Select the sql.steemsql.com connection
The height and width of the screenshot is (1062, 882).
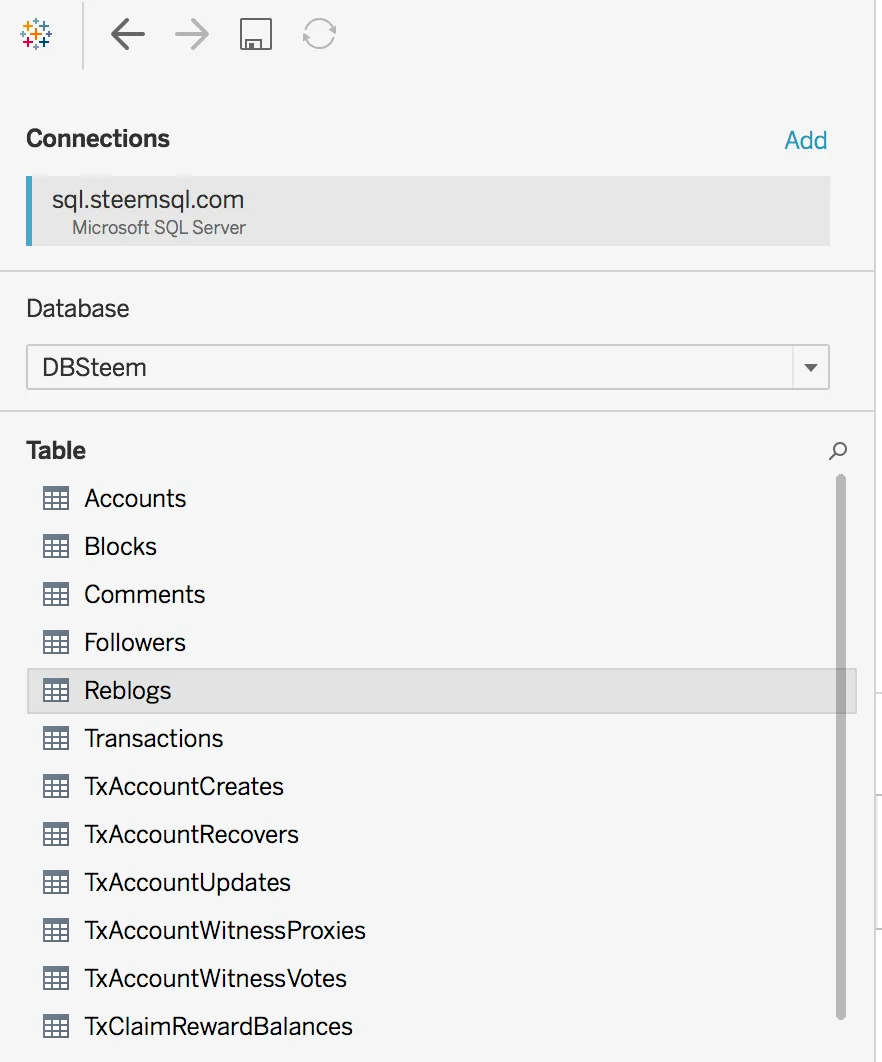pos(428,211)
